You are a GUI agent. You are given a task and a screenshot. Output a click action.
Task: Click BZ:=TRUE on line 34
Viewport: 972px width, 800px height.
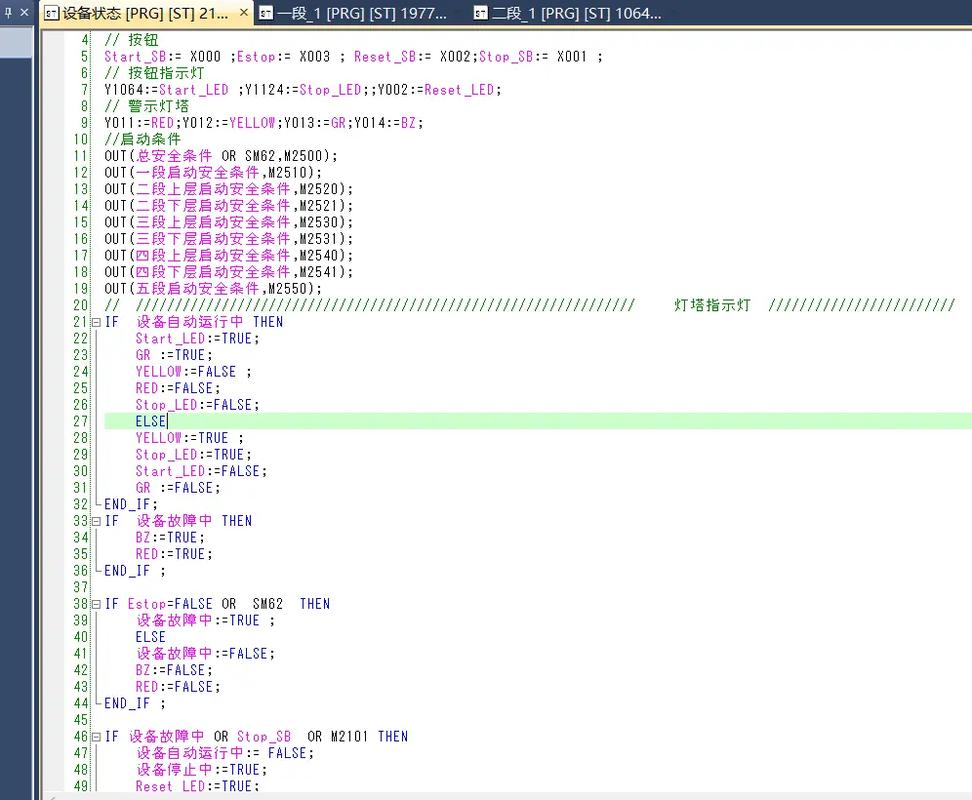(x=167, y=537)
